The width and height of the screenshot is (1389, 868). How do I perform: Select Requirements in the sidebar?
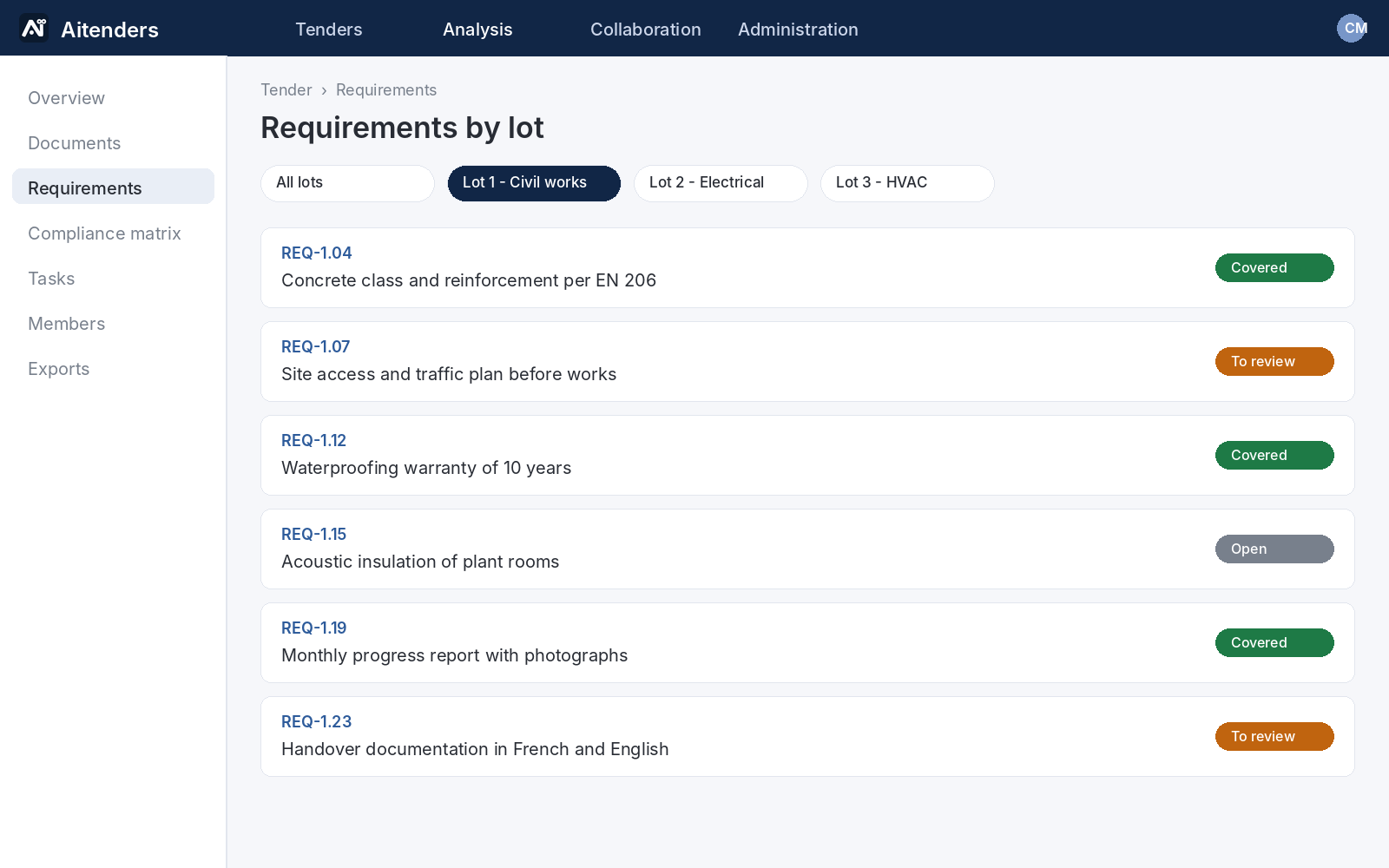click(x=113, y=187)
